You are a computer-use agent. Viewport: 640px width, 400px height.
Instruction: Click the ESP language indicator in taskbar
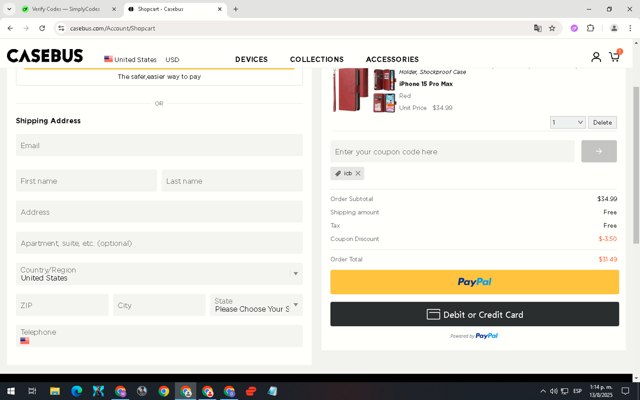(577, 391)
